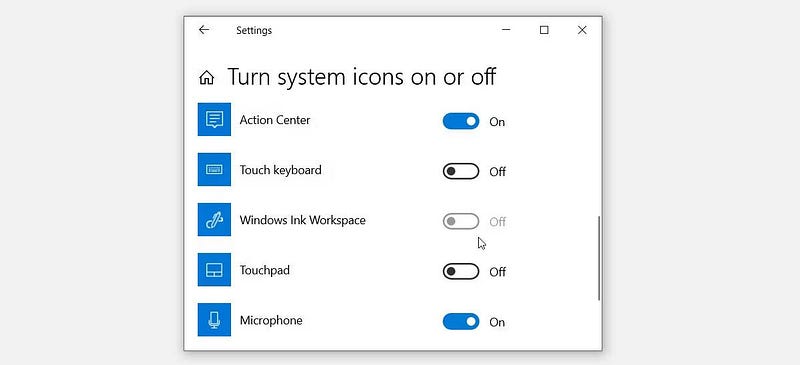
Task: Enable the Touch keyboard toggle
Action: pyautogui.click(x=461, y=171)
